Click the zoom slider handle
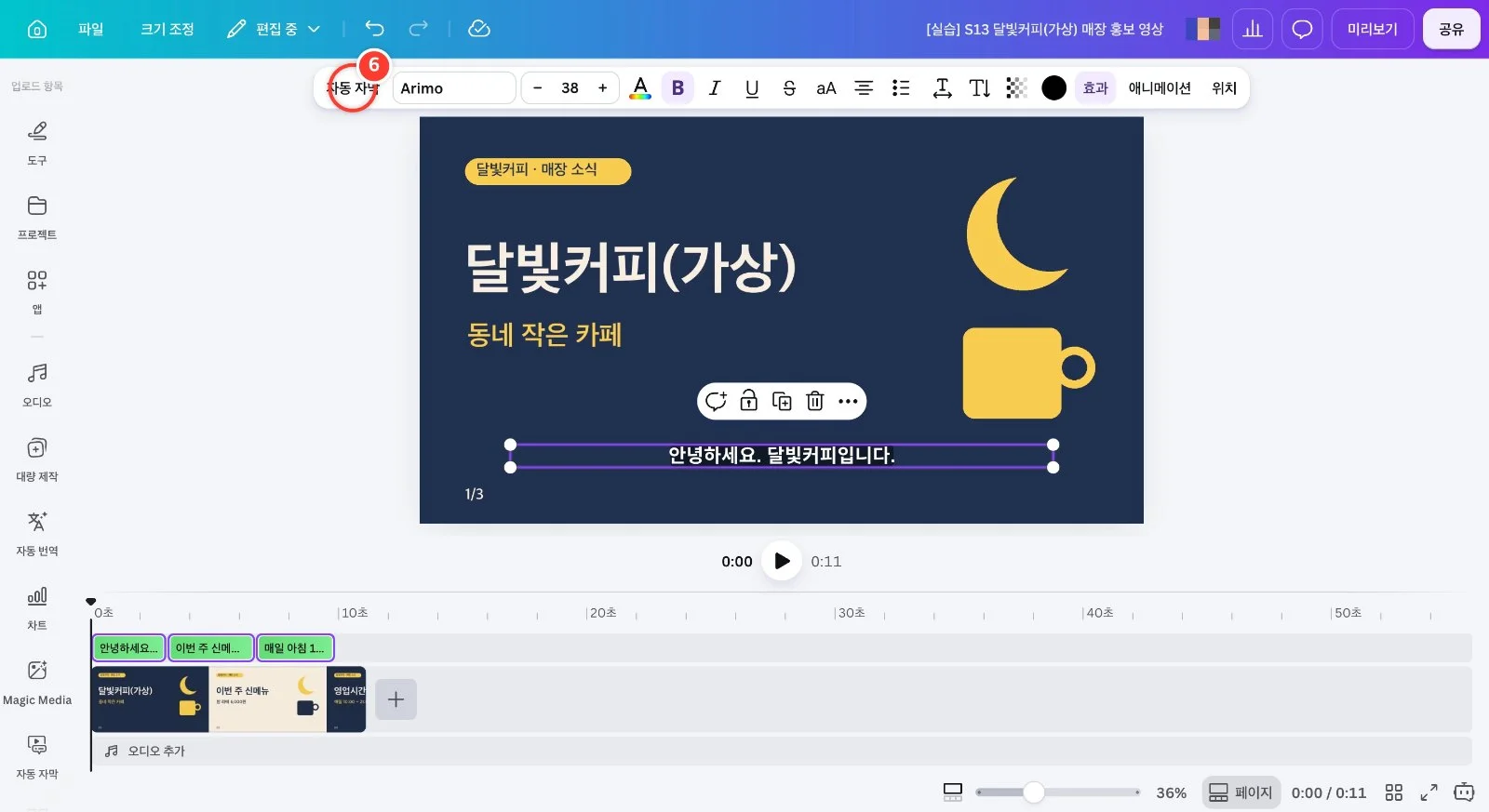 [1034, 792]
